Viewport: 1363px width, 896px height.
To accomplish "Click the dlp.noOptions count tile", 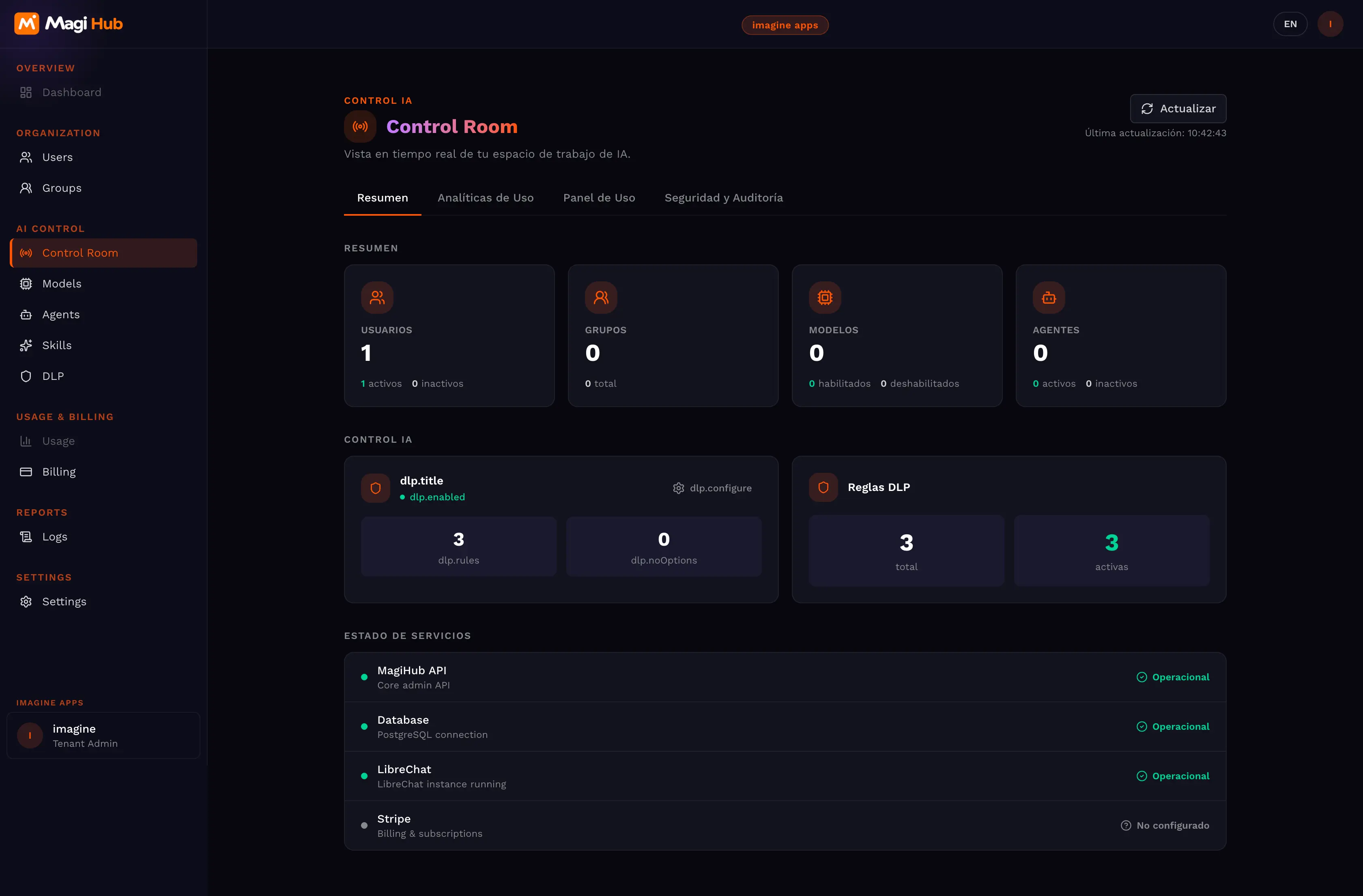I will (x=664, y=547).
